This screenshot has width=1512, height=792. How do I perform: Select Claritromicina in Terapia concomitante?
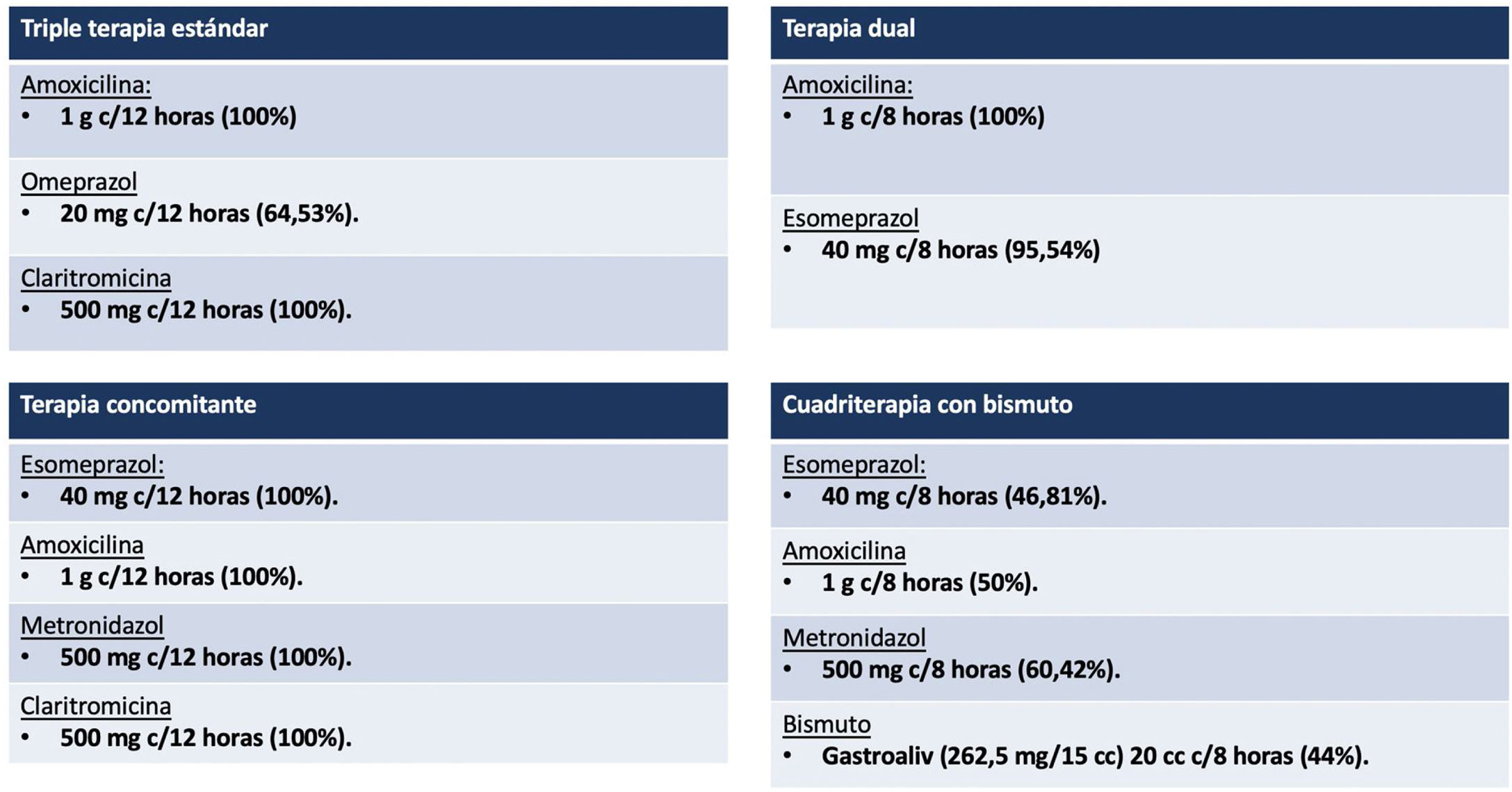96,707
